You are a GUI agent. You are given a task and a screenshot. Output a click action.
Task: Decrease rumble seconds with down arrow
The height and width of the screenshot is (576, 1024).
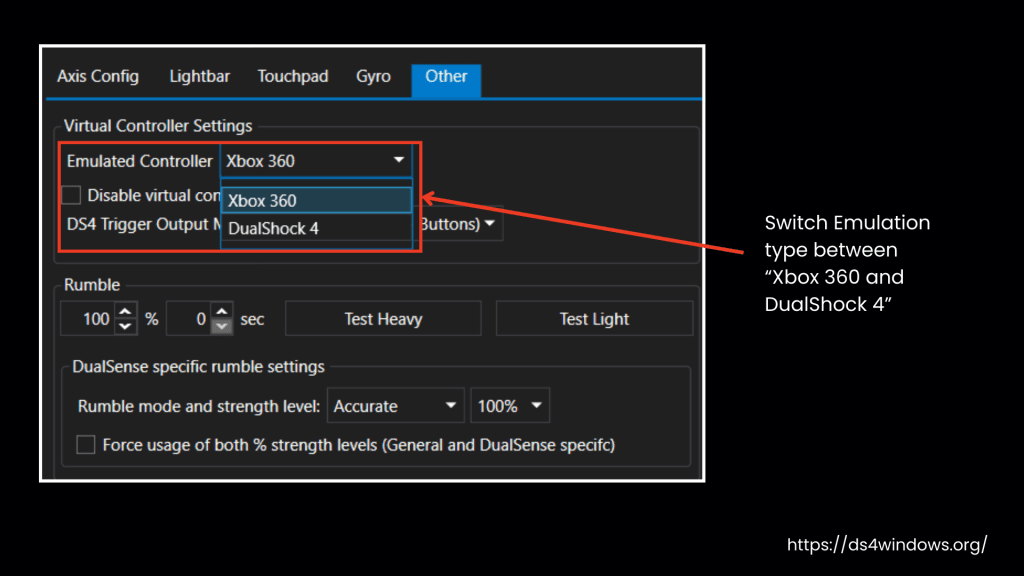(x=222, y=326)
